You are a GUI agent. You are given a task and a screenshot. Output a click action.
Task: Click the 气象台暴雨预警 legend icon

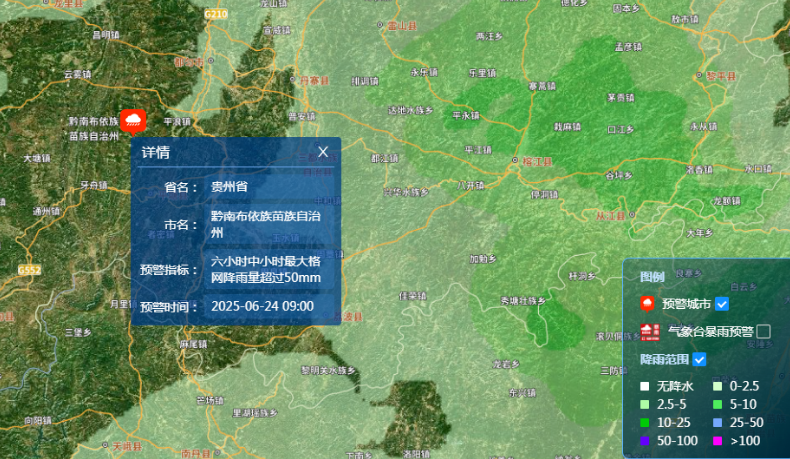[x=649, y=331]
